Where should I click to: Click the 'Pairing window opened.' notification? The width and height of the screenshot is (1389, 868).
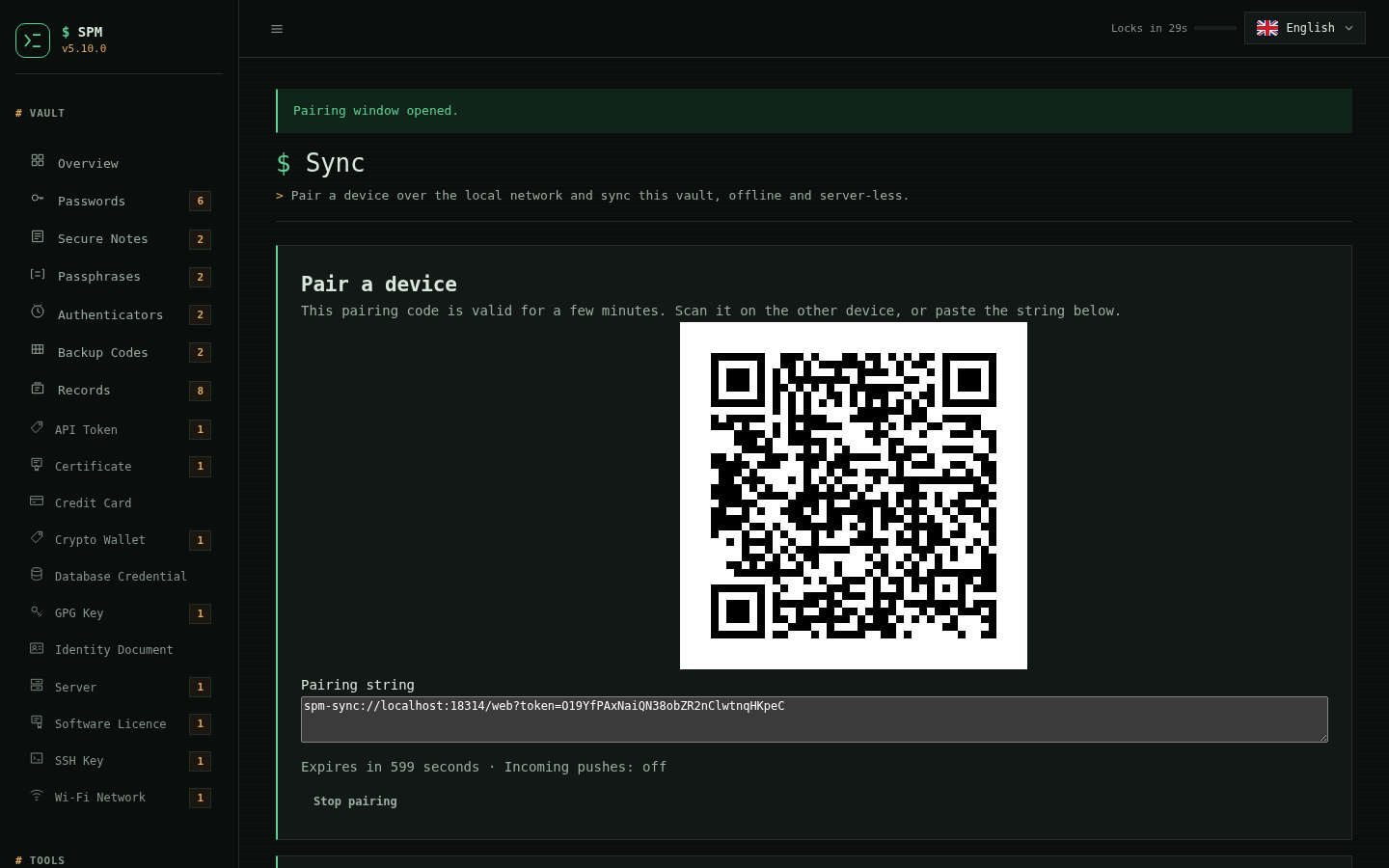(x=814, y=111)
